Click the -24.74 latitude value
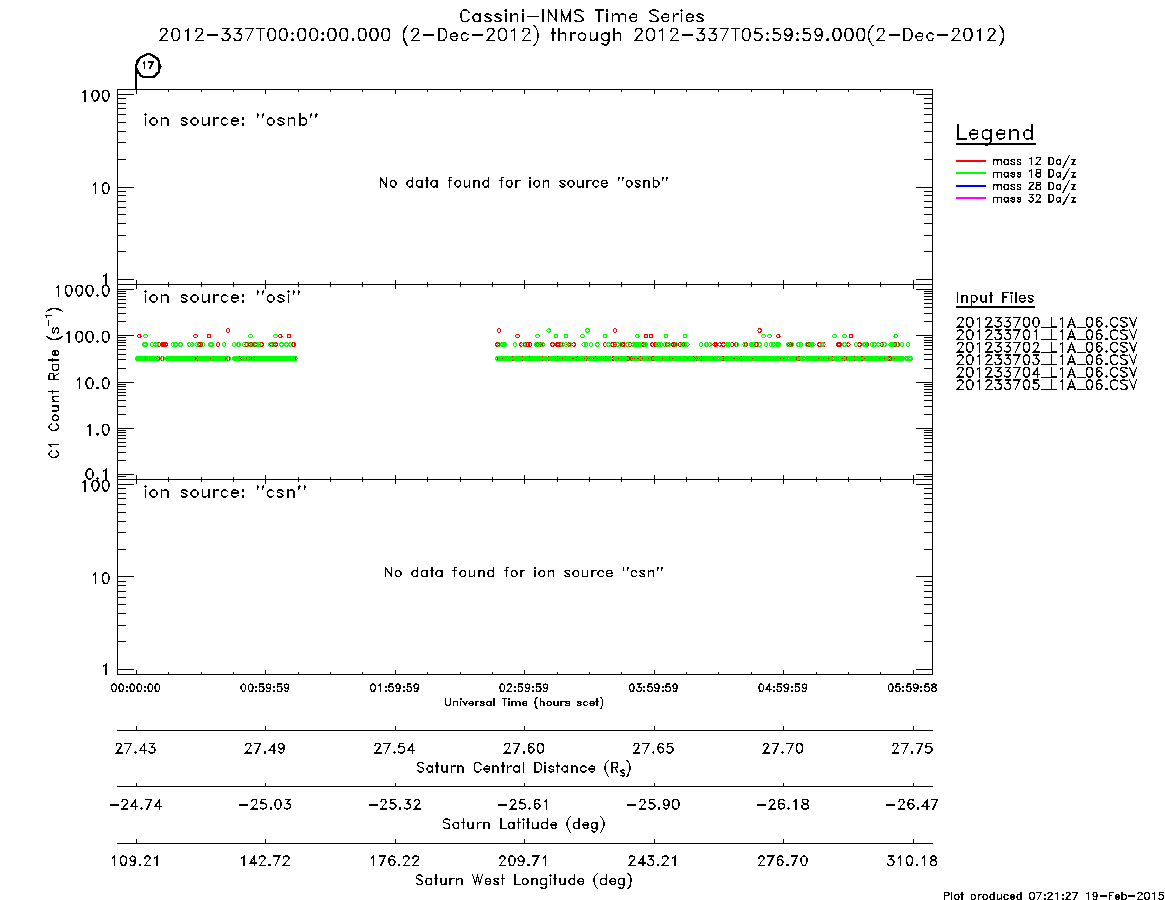This screenshot has height=900, width=1165. (x=135, y=805)
